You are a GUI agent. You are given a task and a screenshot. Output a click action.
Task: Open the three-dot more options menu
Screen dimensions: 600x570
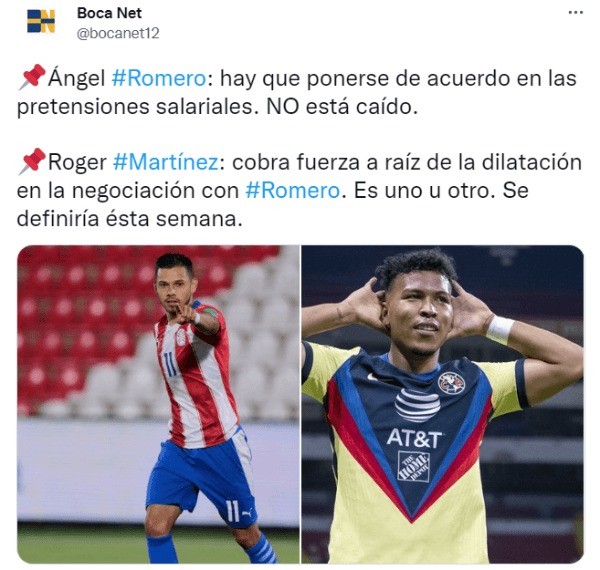click(576, 13)
